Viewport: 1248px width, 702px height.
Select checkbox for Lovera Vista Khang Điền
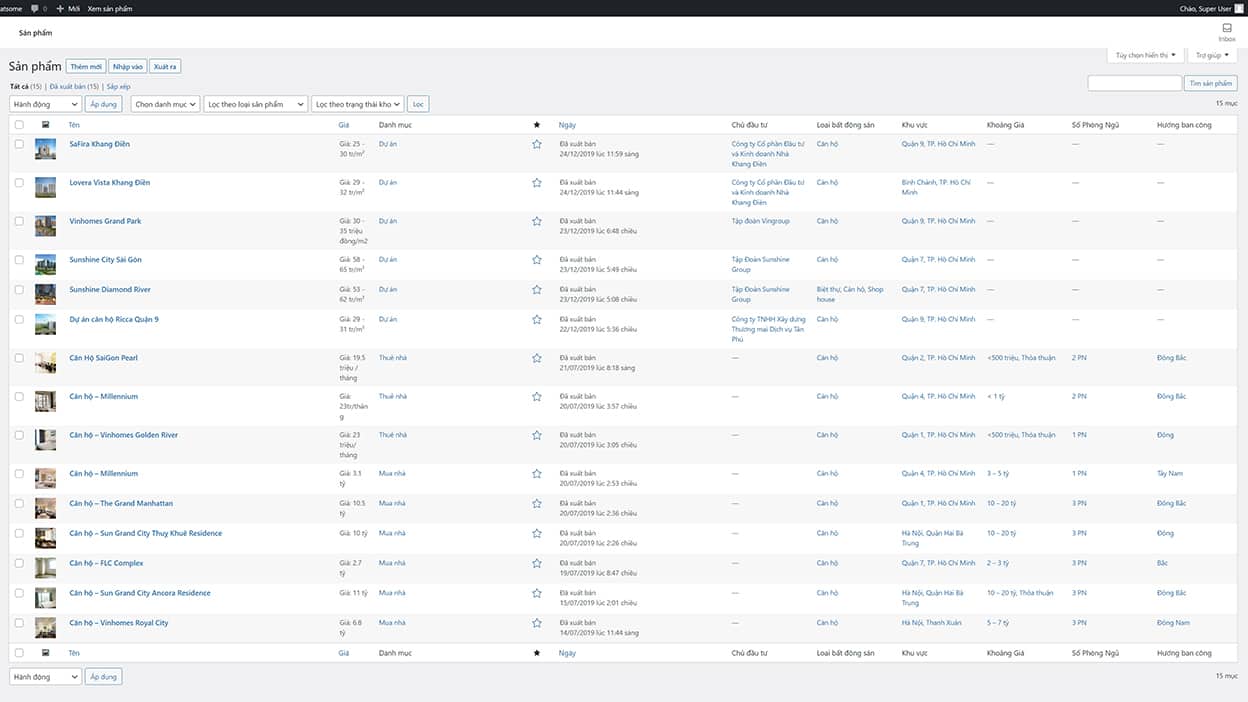tap(19, 183)
